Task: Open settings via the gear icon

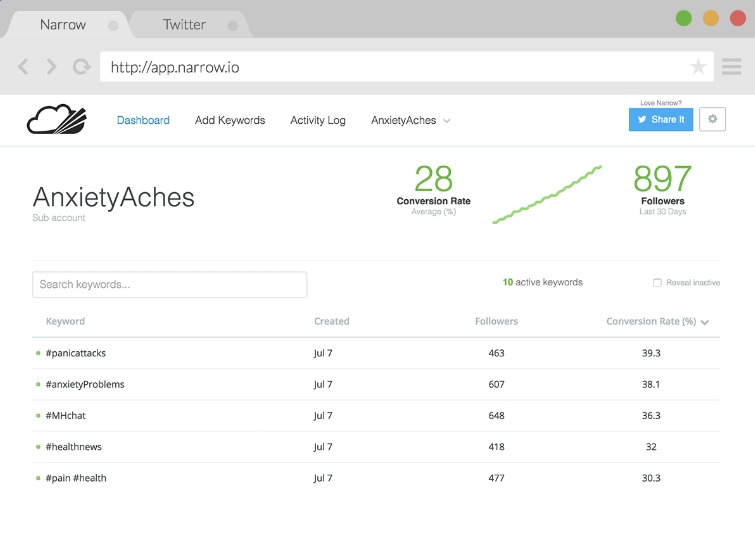Action: point(712,119)
